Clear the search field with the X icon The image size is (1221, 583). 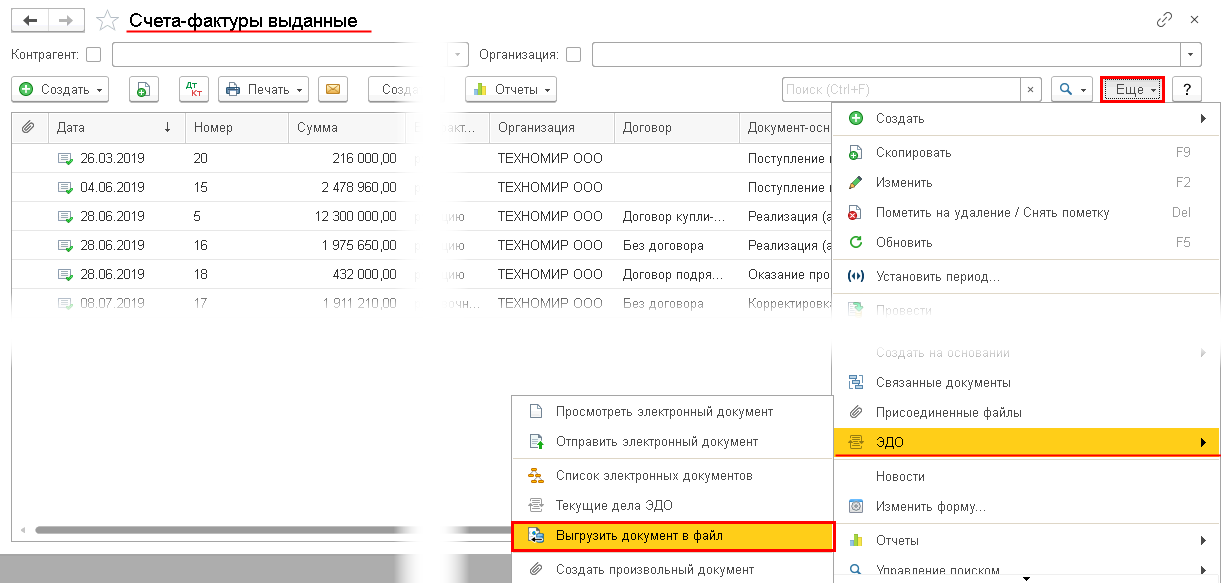pyautogui.click(x=1030, y=89)
